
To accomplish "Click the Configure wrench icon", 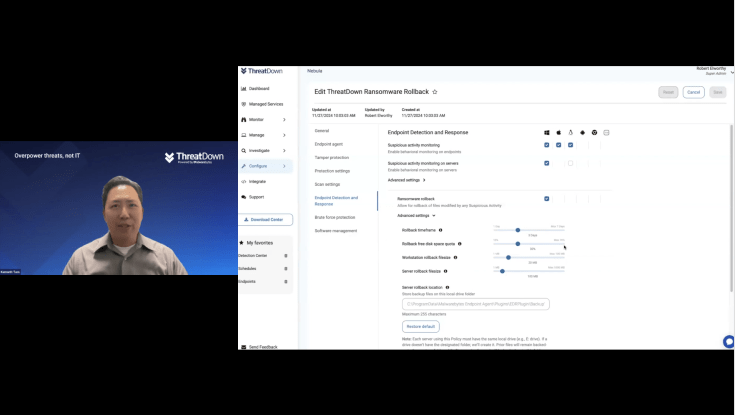I will (243, 166).
